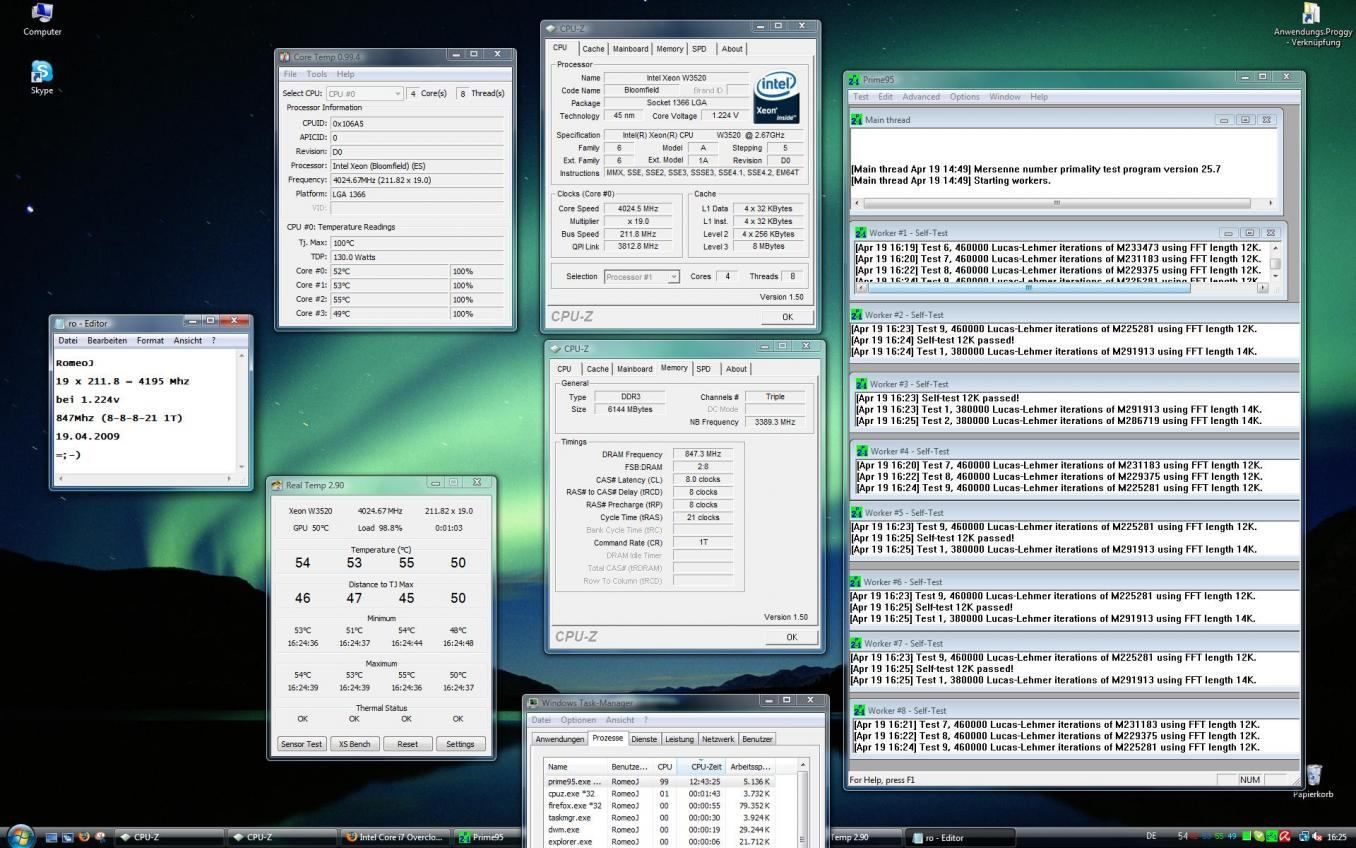Click the Worker #8 - Self-Test window icon
Viewport: 1356px width, 848px height.
pyautogui.click(x=859, y=710)
